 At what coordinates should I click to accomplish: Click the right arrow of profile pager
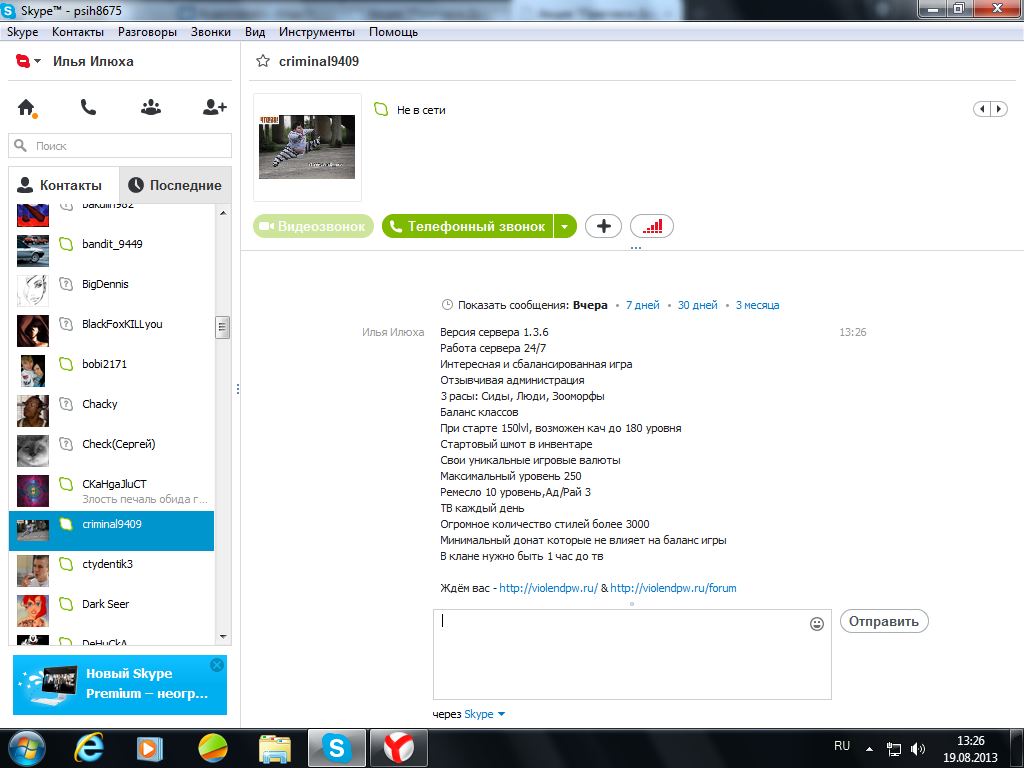(x=999, y=109)
